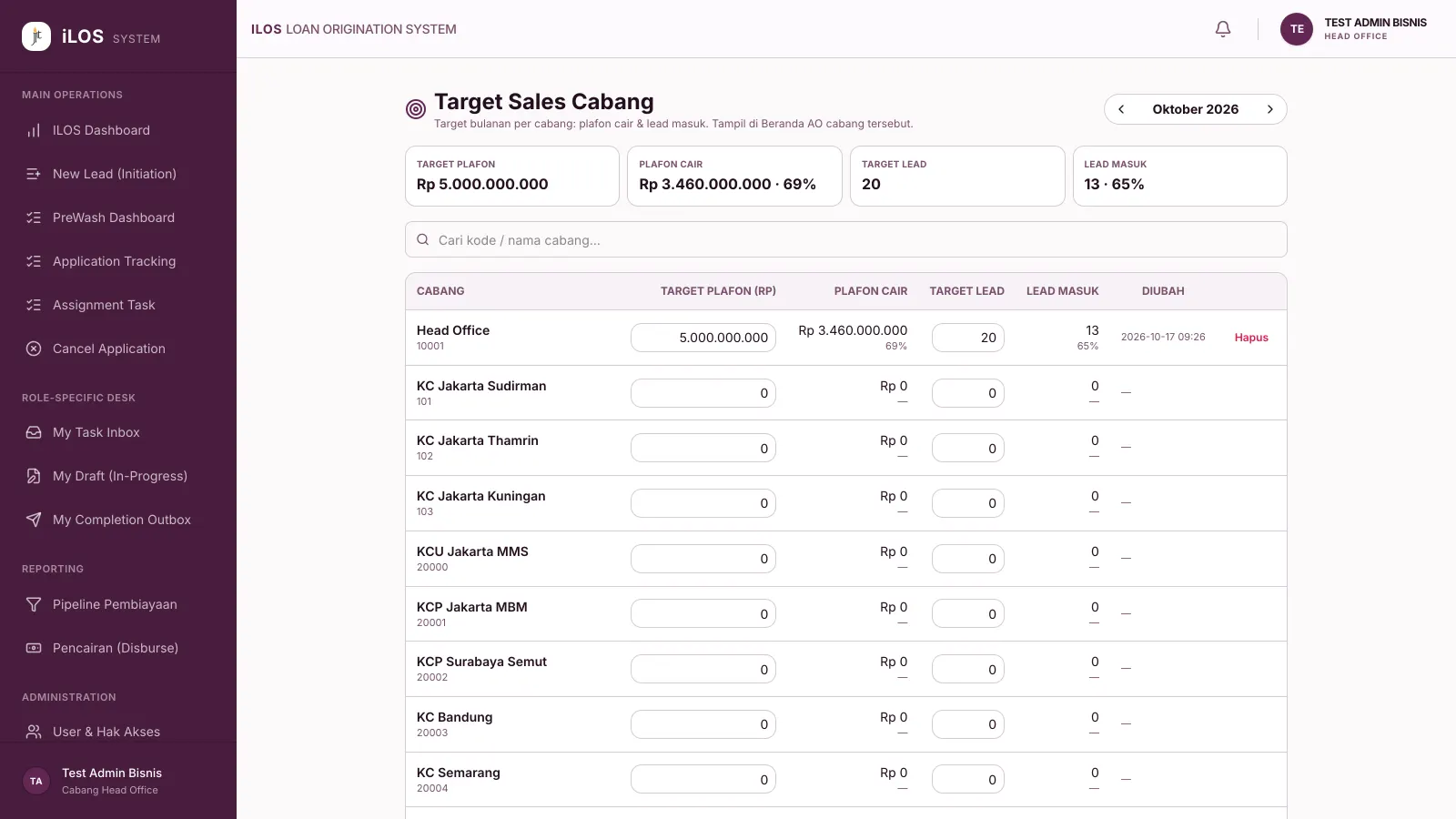This screenshot has width=1456, height=819.
Task: Open the Application Tracking icon
Action: 34,261
